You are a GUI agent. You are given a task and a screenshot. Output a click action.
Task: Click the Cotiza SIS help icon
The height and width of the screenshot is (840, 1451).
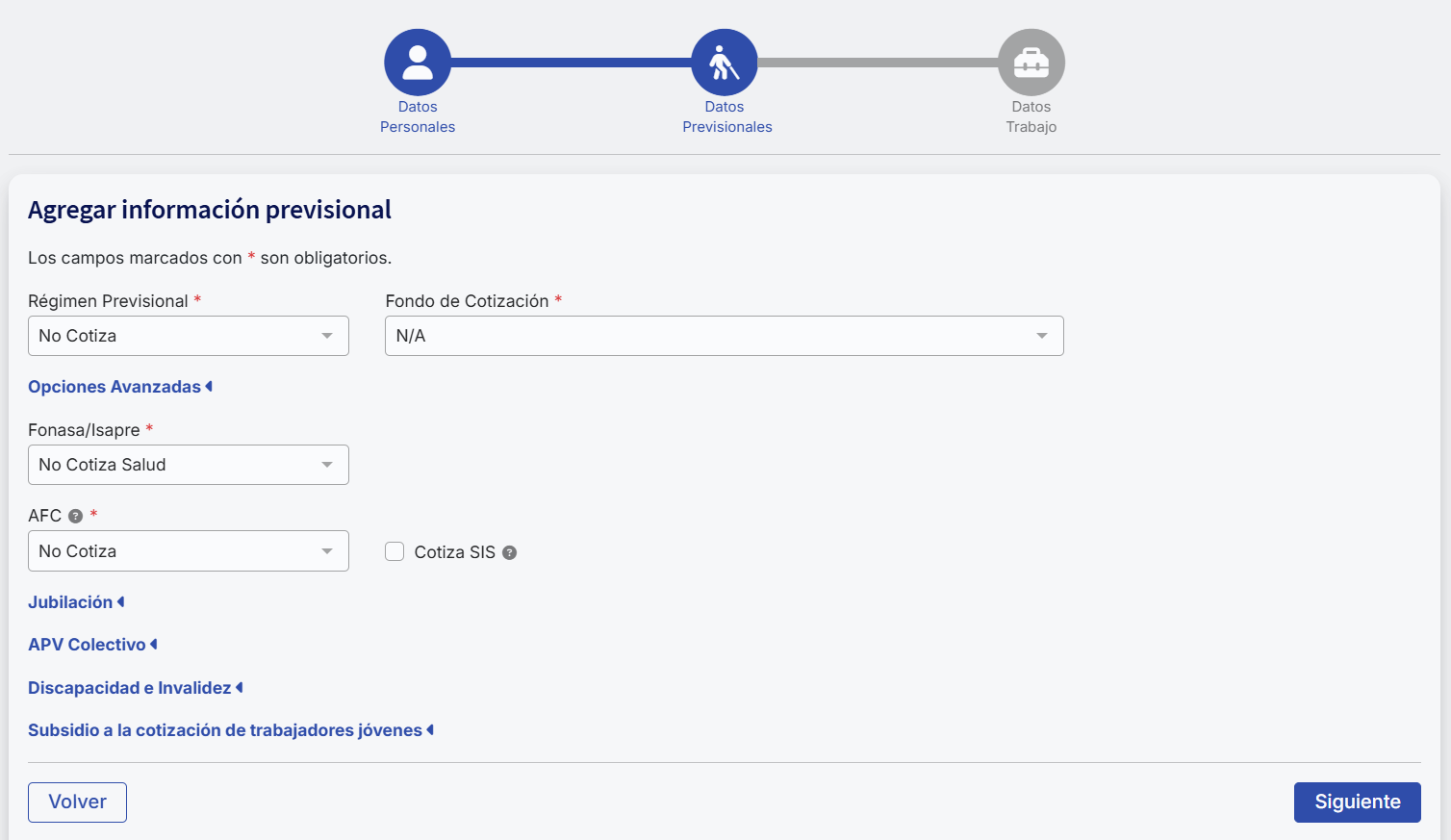point(510,552)
